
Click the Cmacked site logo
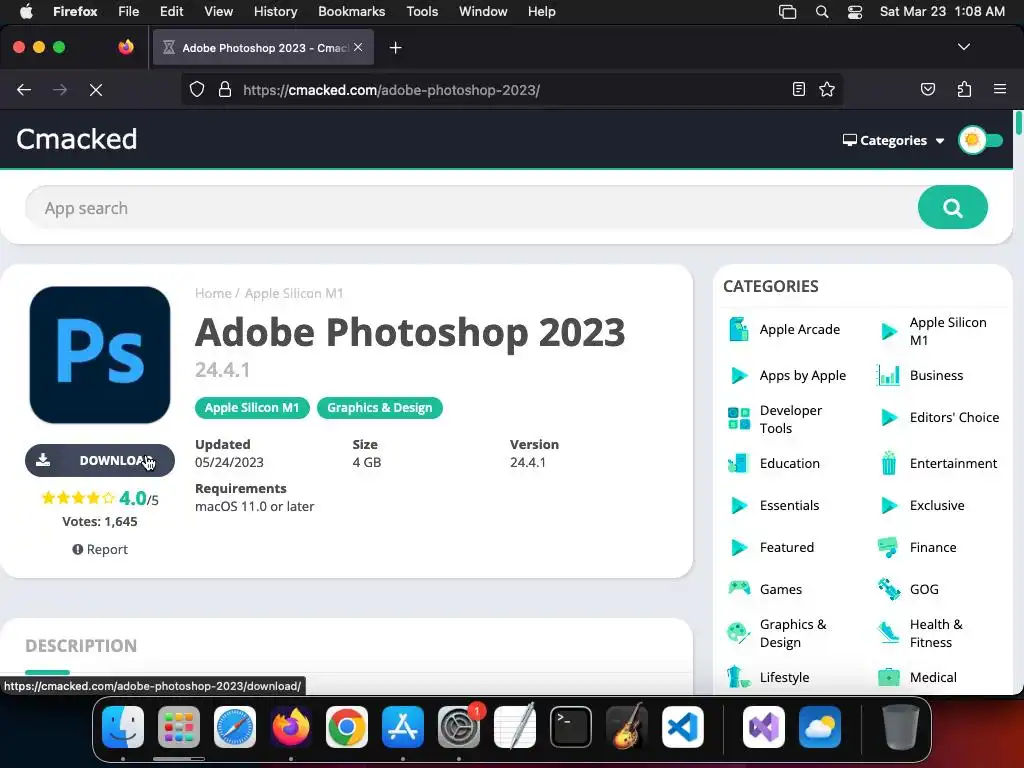click(x=76, y=139)
